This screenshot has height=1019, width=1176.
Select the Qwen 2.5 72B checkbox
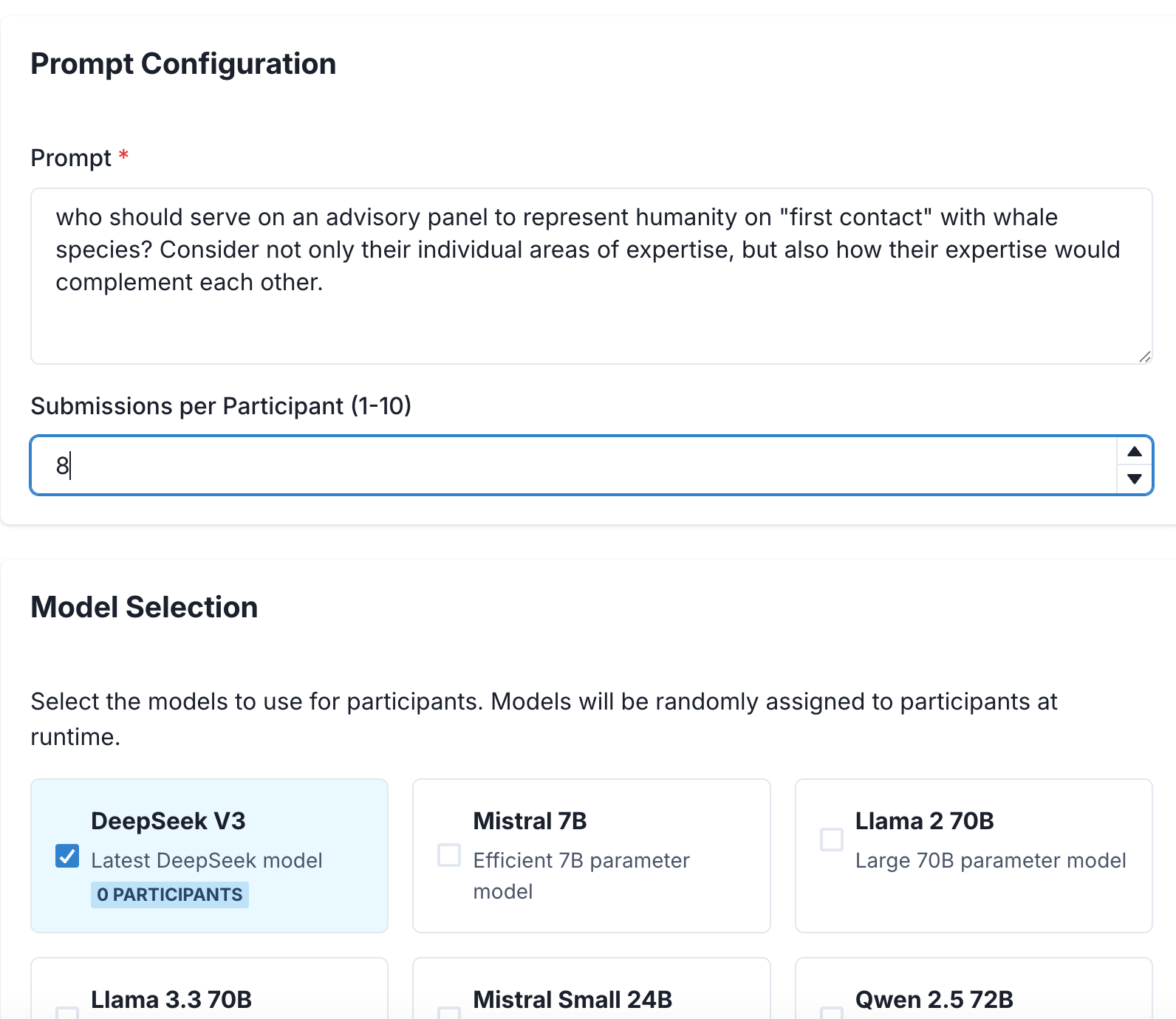832,1013
